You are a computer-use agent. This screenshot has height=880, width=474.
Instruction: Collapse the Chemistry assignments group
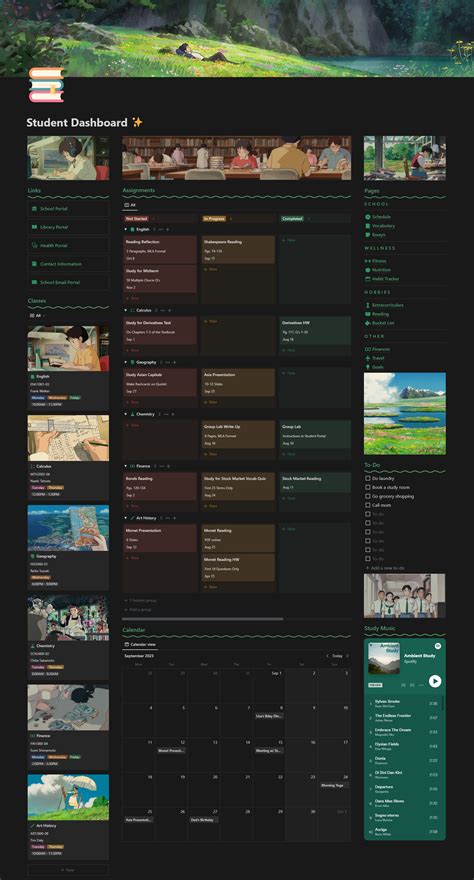[125, 414]
